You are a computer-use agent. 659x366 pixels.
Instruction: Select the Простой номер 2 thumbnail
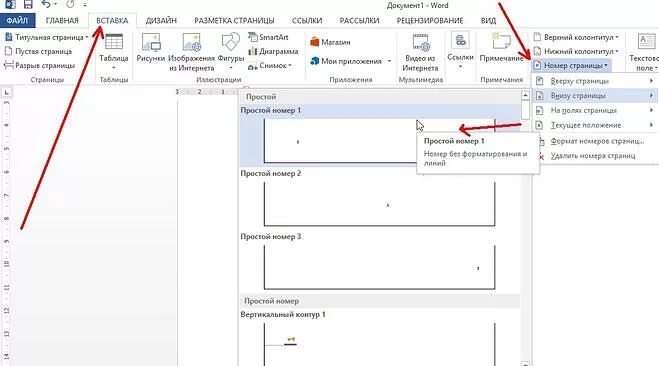[380, 204]
